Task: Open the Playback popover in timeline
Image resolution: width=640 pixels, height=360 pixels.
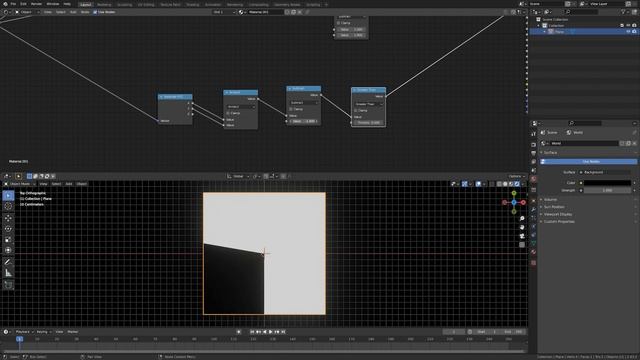Action: 24,332
